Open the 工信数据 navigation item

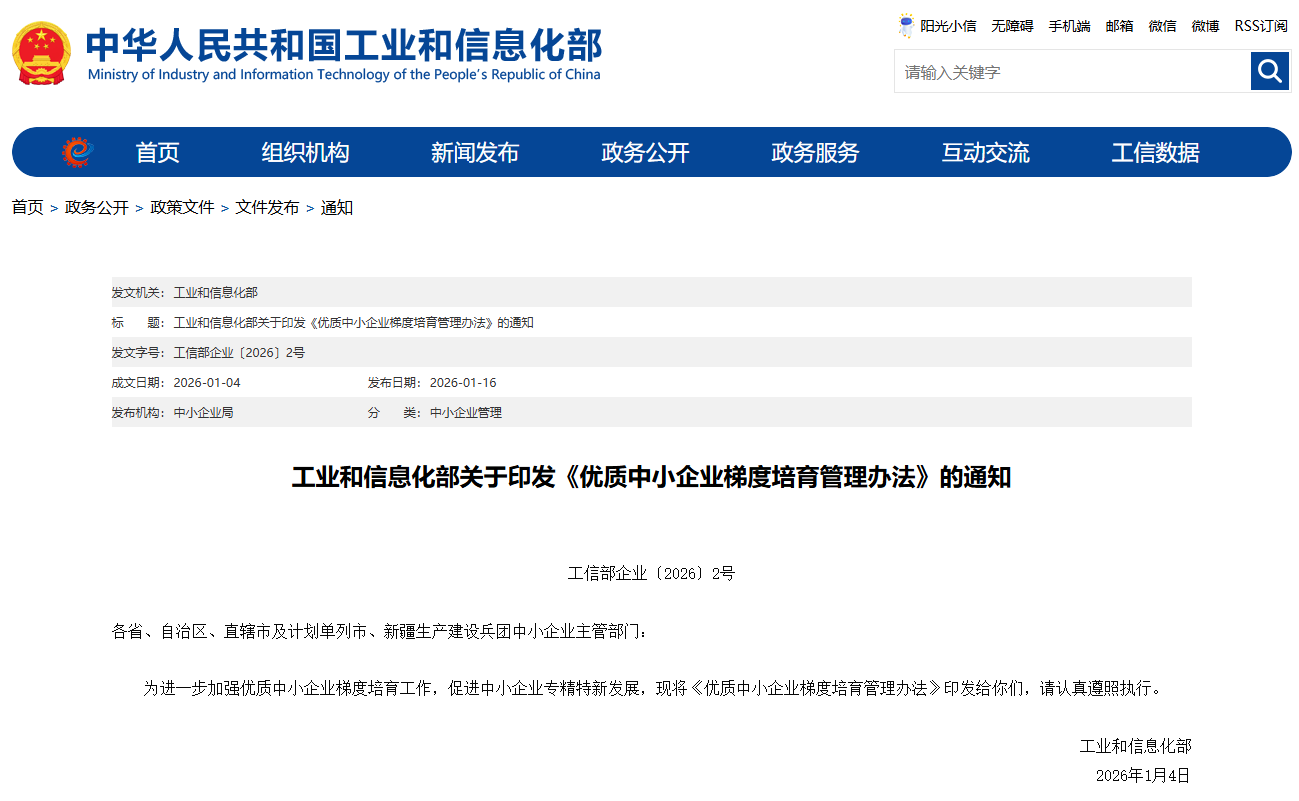point(1155,153)
